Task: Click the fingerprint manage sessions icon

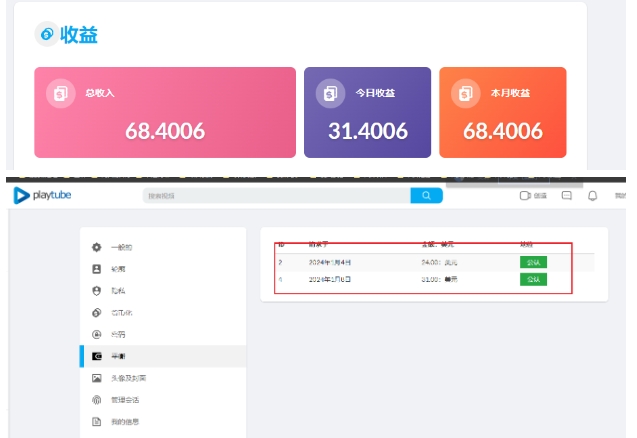Action: click(x=97, y=400)
